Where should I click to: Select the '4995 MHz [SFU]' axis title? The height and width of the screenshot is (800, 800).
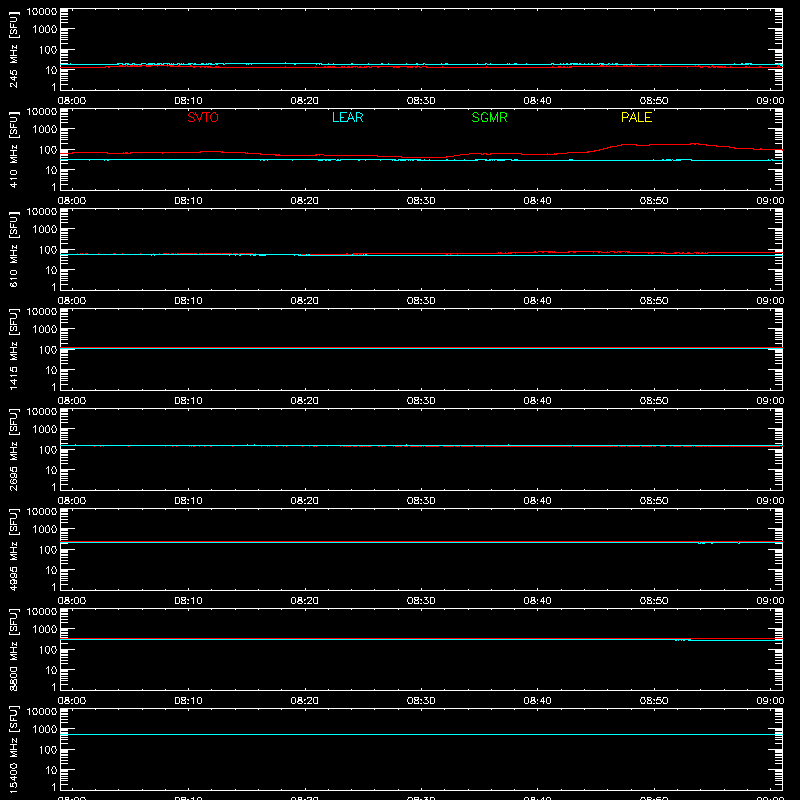(x=14, y=549)
